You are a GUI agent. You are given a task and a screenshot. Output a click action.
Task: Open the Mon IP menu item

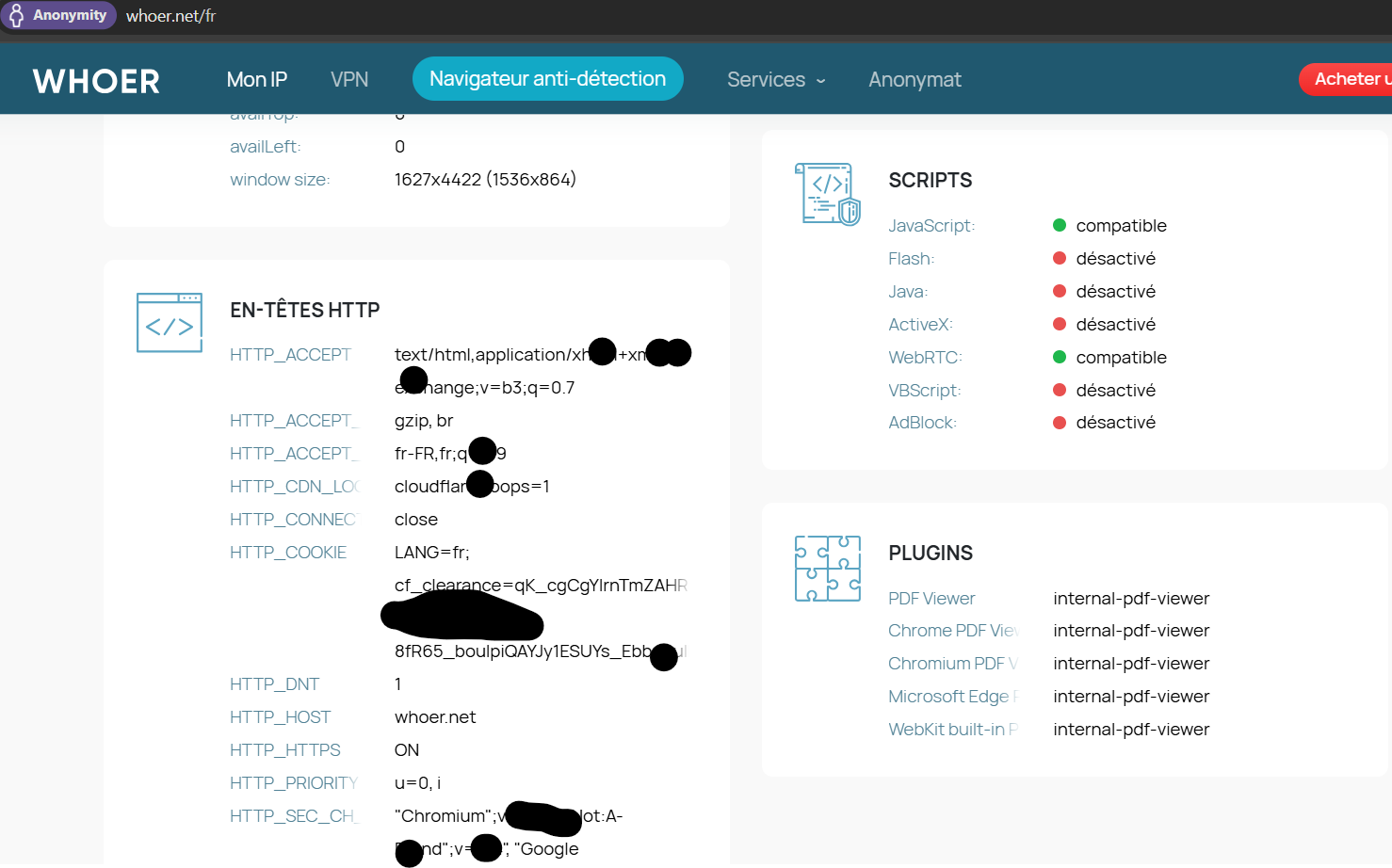tap(256, 80)
